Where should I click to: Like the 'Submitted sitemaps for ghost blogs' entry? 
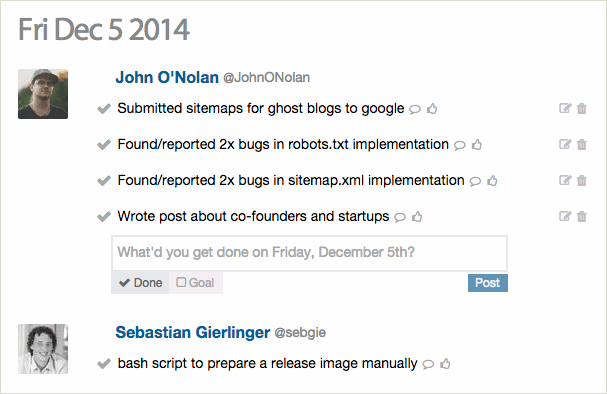(x=432, y=109)
